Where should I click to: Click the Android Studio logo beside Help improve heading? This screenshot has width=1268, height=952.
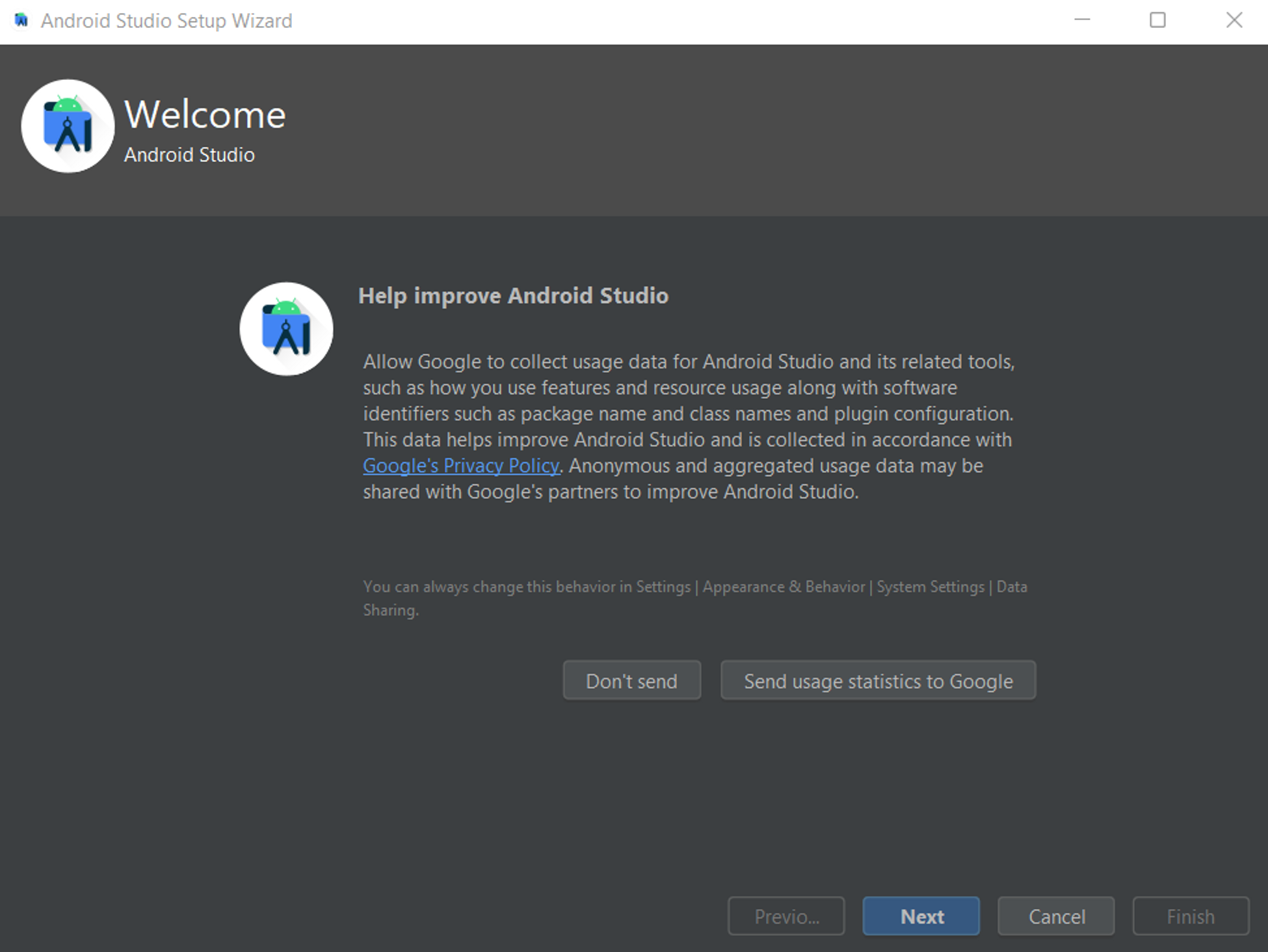(286, 328)
